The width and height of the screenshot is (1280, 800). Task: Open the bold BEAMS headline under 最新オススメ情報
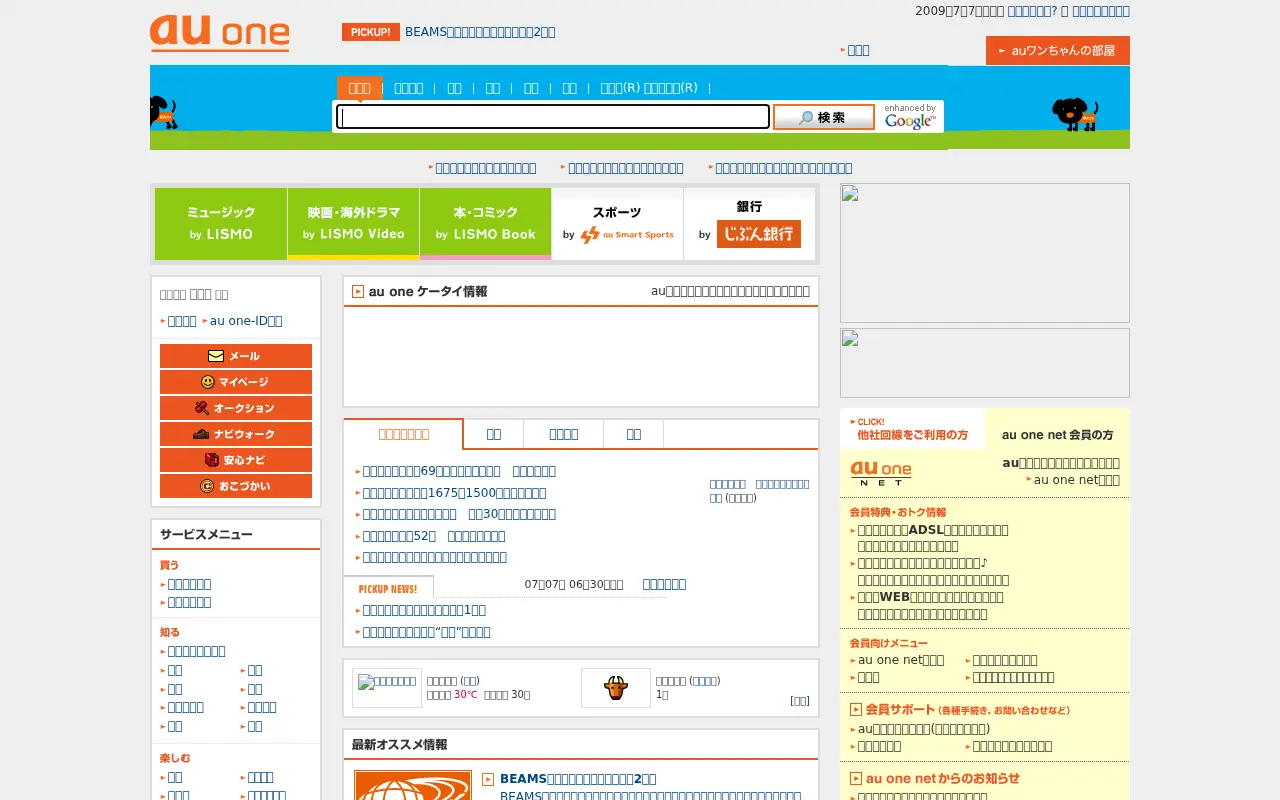pos(578,779)
